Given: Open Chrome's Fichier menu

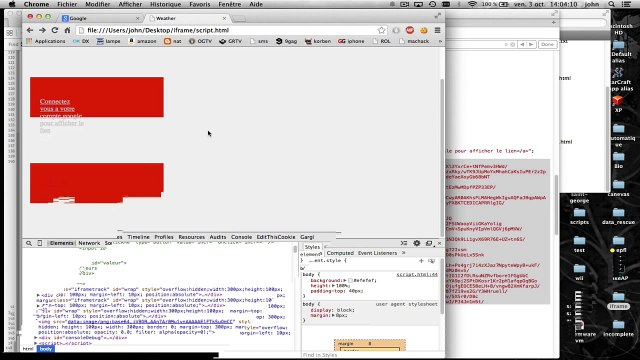Looking at the screenshot, I should point(67,4).
